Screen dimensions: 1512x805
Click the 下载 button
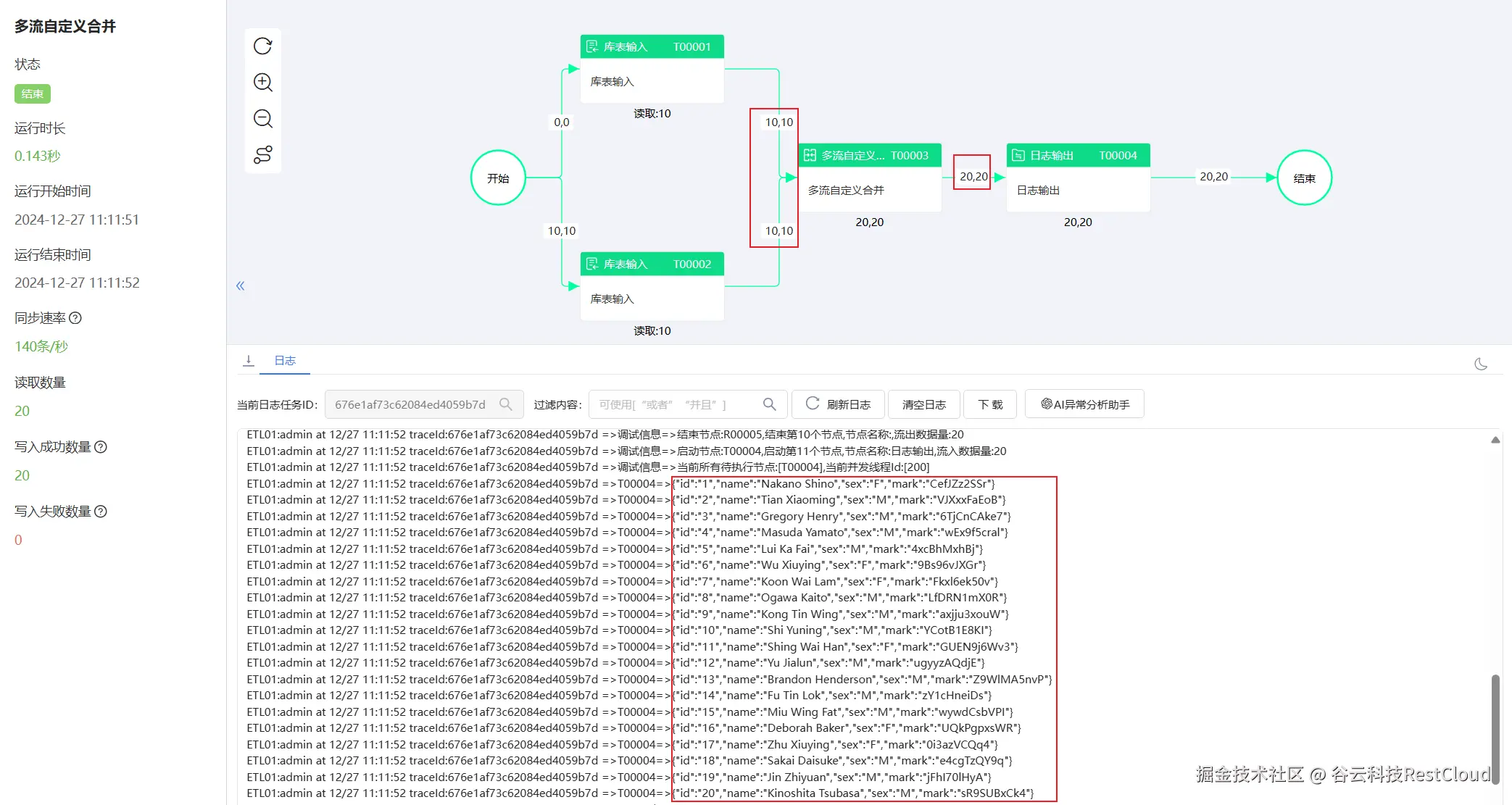click(989, 404)
